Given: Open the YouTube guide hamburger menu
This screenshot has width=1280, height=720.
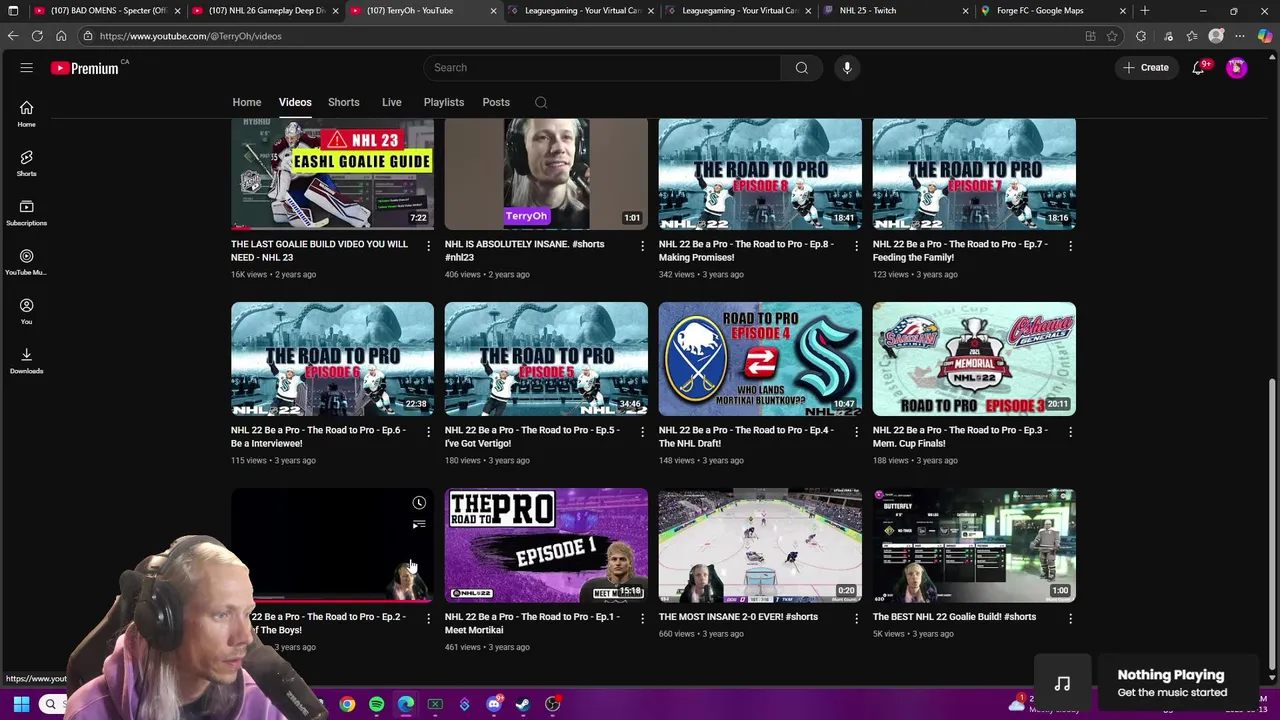Looking at the screenshot, I should 27,68.
